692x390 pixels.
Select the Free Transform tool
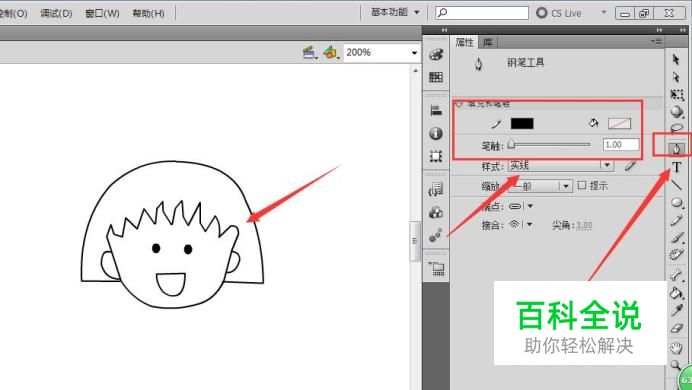677,94
